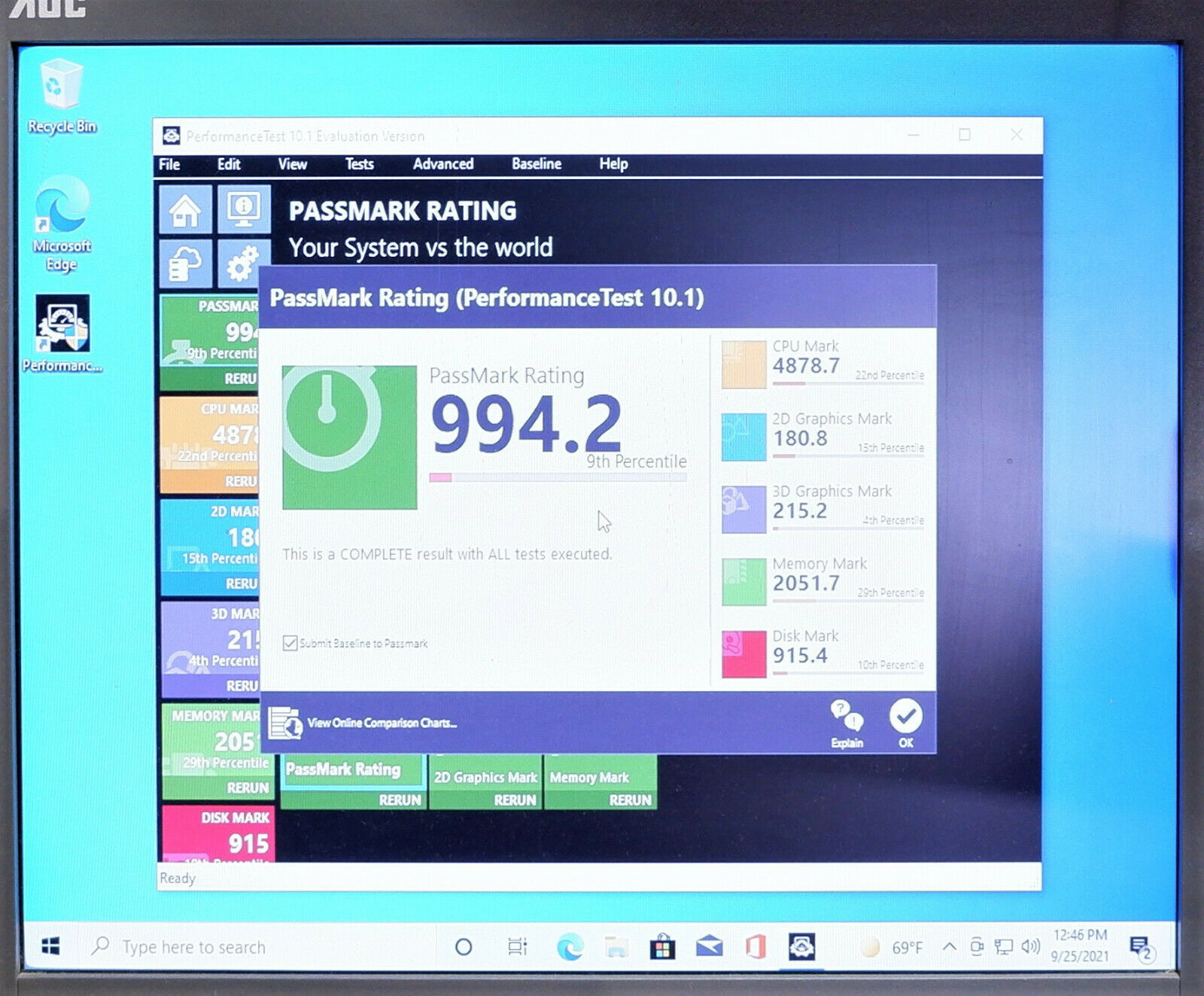Open the Advanced menu
This screenshot has width=1204, height=996.
[443, 164]
